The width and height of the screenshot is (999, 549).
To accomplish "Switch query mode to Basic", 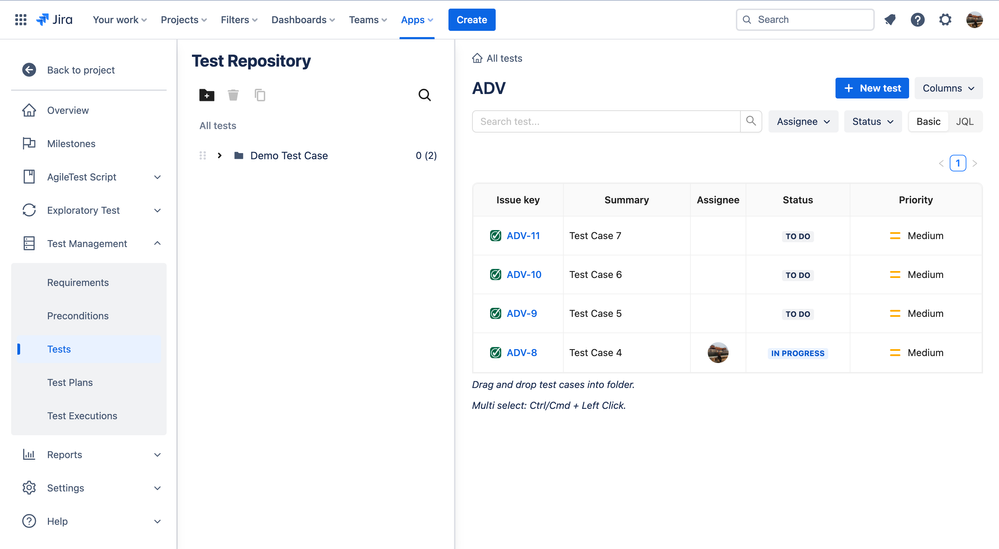I will pyautogui.click(x=928, y=121).
